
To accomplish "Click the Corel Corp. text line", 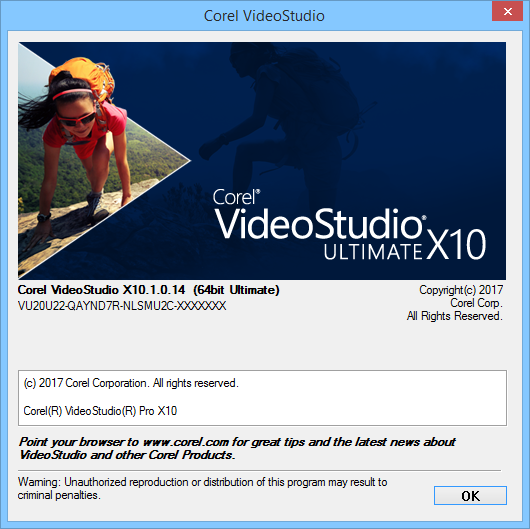I will (476, 303).
